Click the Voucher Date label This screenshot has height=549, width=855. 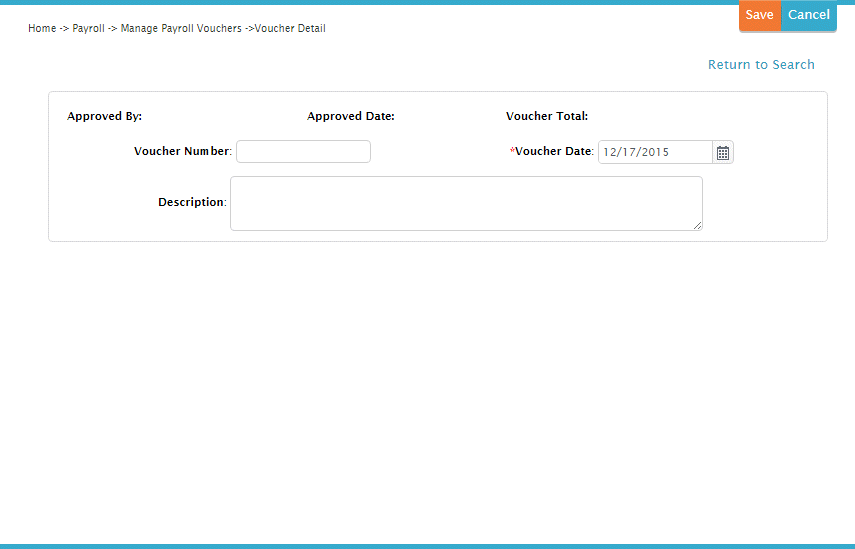coord(552,152)
